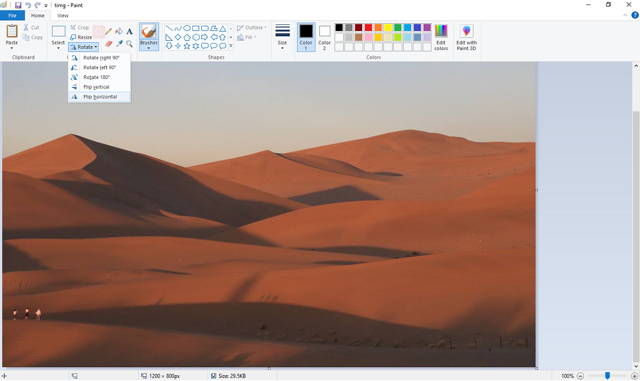The width and height of the screenshot is (640, 381).
Task: Expand the Paste dropdown arrow
Action: click(x=11, y=48)
